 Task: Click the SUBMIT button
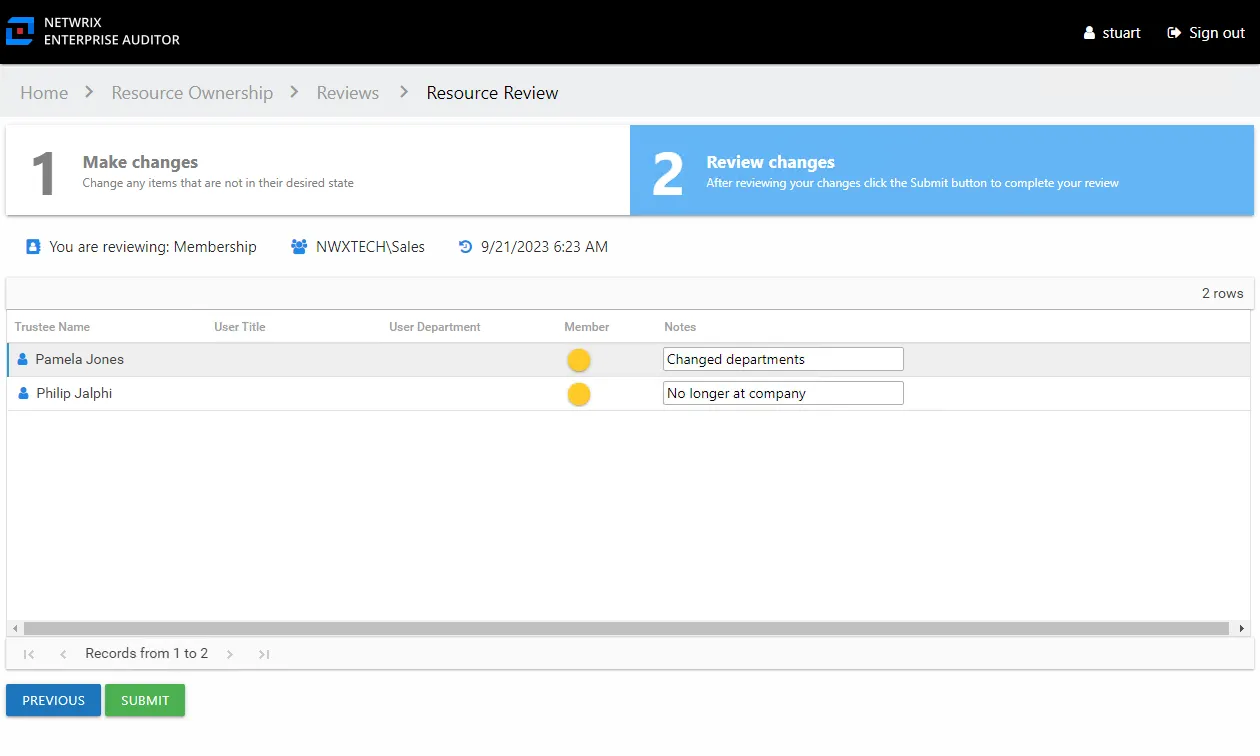pyautogui.click(x=145, y=700)
